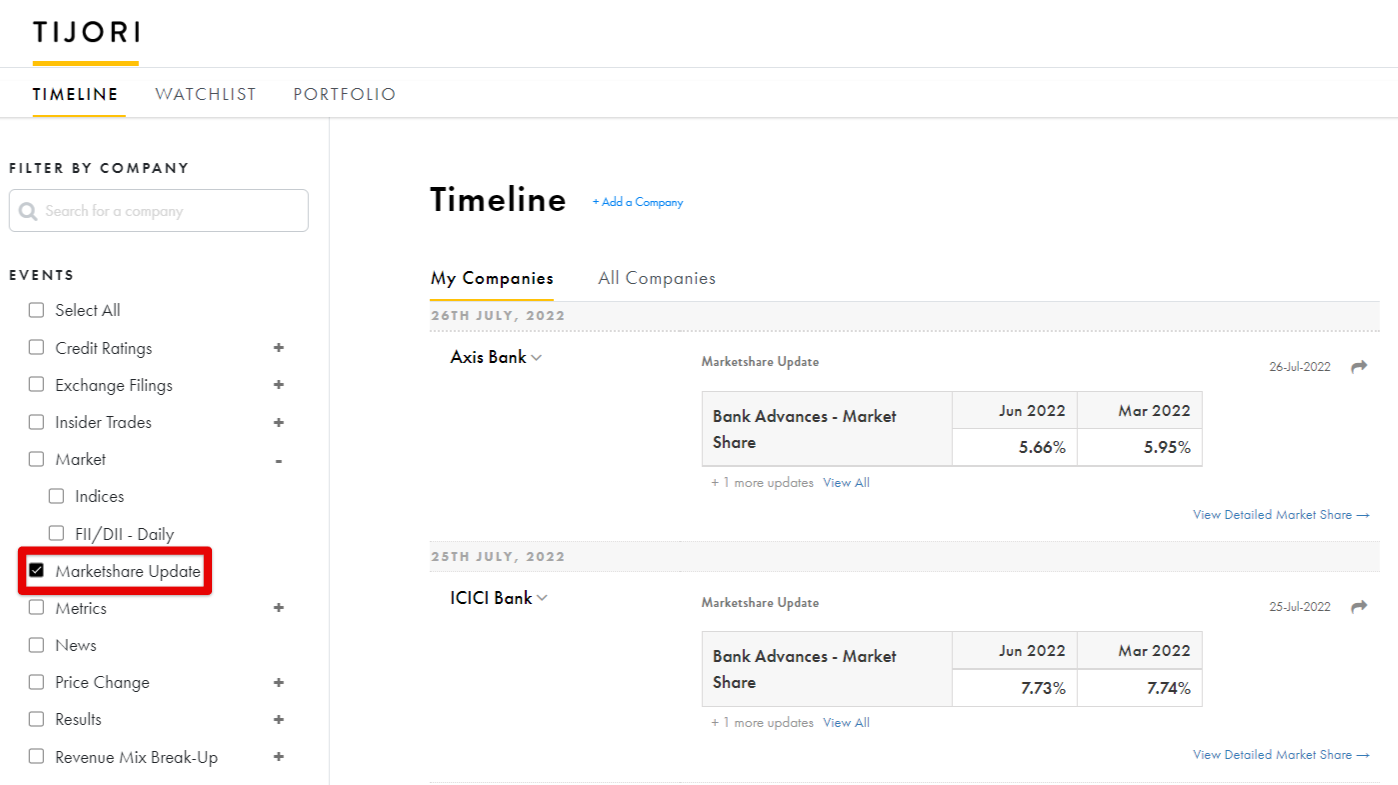The width and height of the screenshot is (1398, 785).
Task: Click Axis Bank's Bank Advances - Market Share label
Action: pos(805,429)
